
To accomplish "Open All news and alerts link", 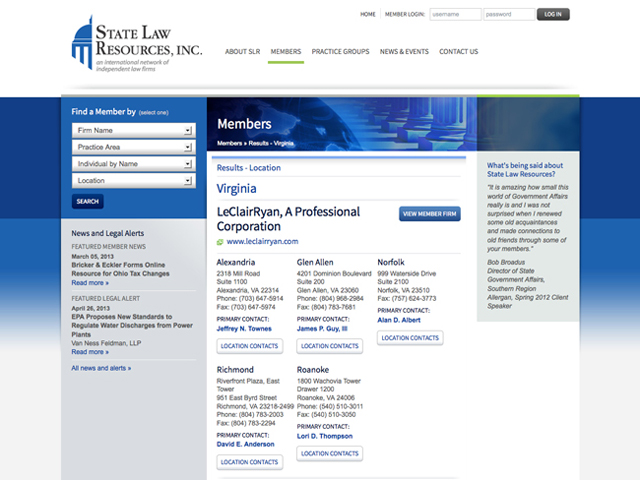I will coord(101,368).
